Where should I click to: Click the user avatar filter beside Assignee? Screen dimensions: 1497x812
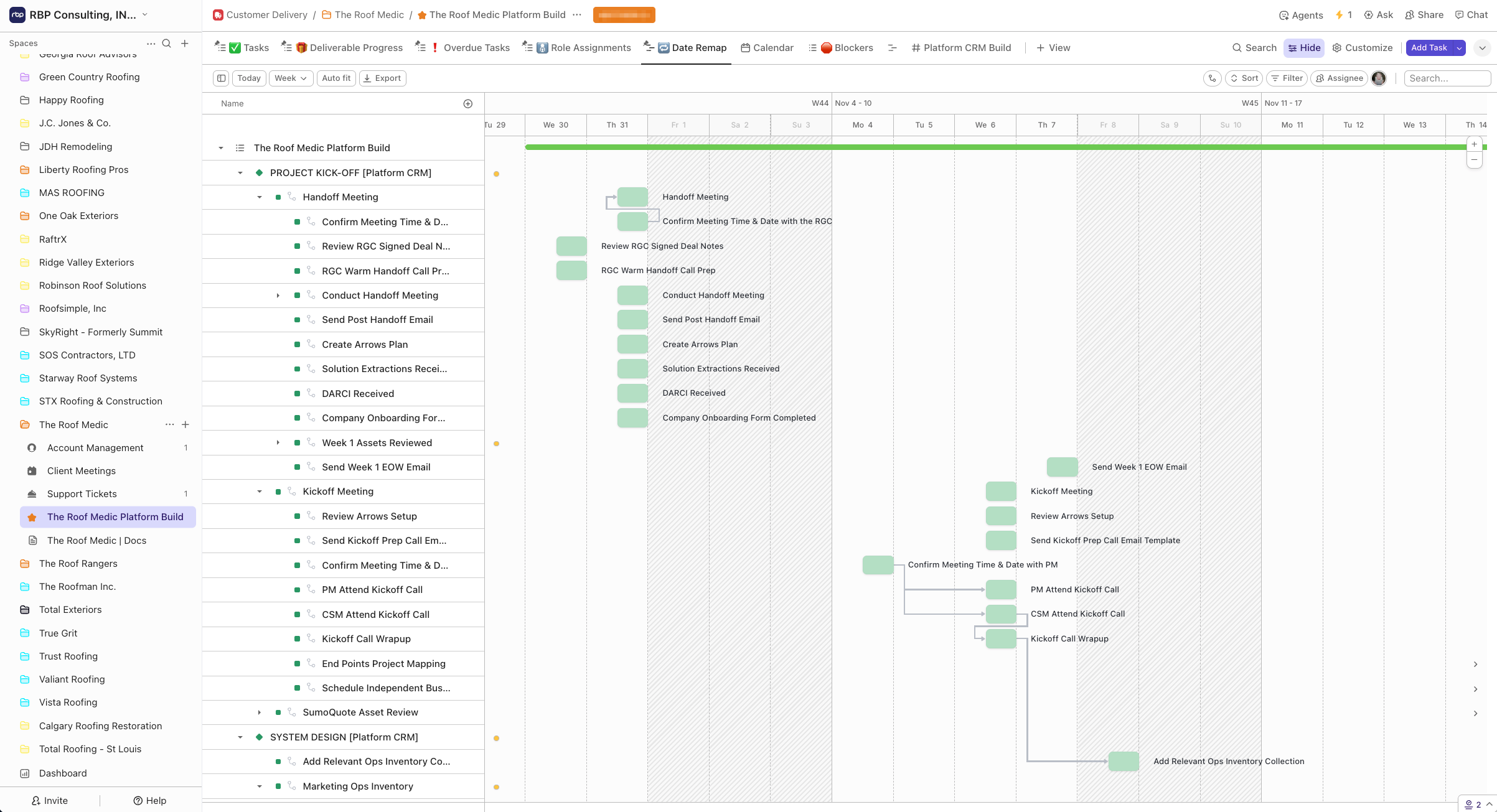[1379, 78]
